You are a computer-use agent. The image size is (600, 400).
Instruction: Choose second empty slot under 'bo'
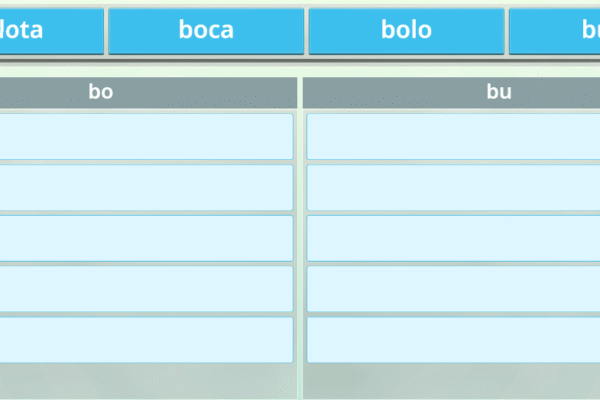tap(147, 188)
